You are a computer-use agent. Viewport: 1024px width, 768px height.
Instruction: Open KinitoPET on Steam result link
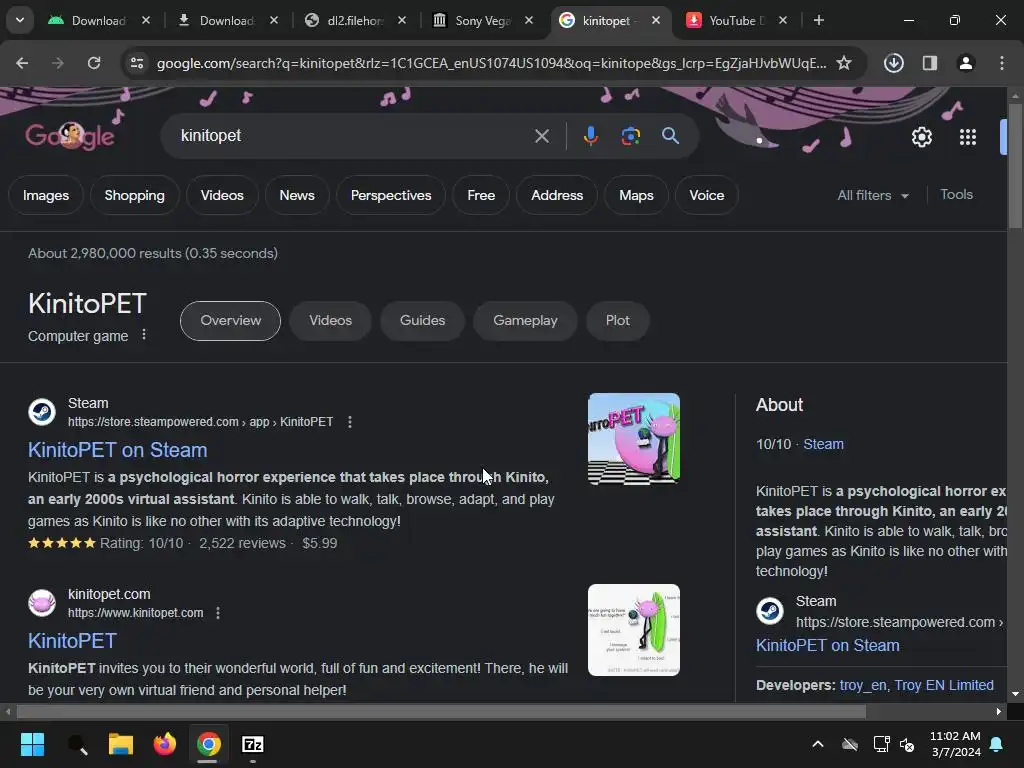coord(118,450)
